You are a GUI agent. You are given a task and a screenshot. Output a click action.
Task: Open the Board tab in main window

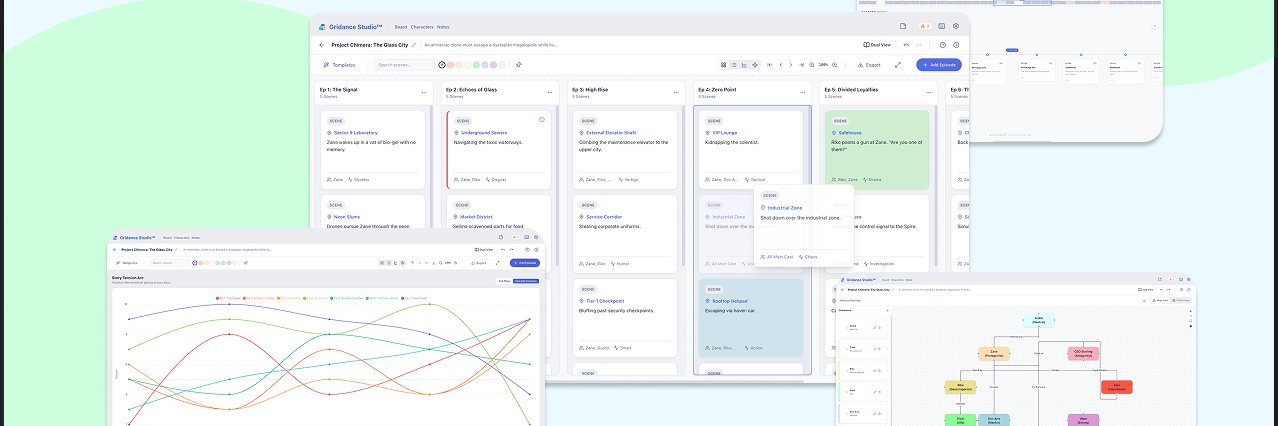tap(401, 26)
